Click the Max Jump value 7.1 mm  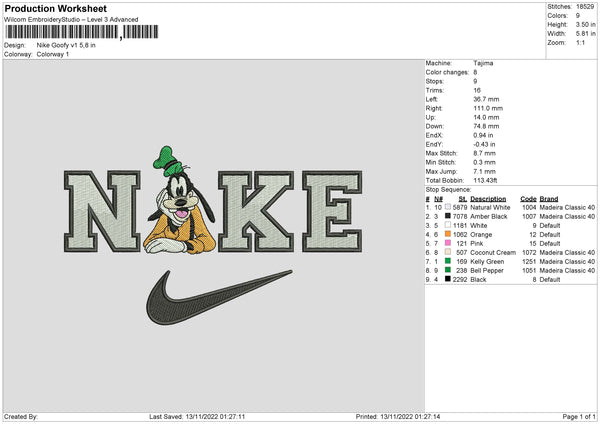click(x=484, y=171)
